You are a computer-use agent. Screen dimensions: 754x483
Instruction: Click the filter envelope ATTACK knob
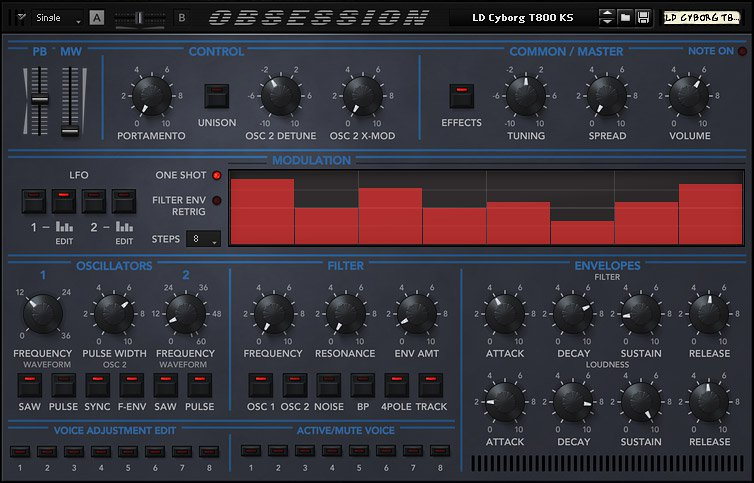(x=505, y=314)
